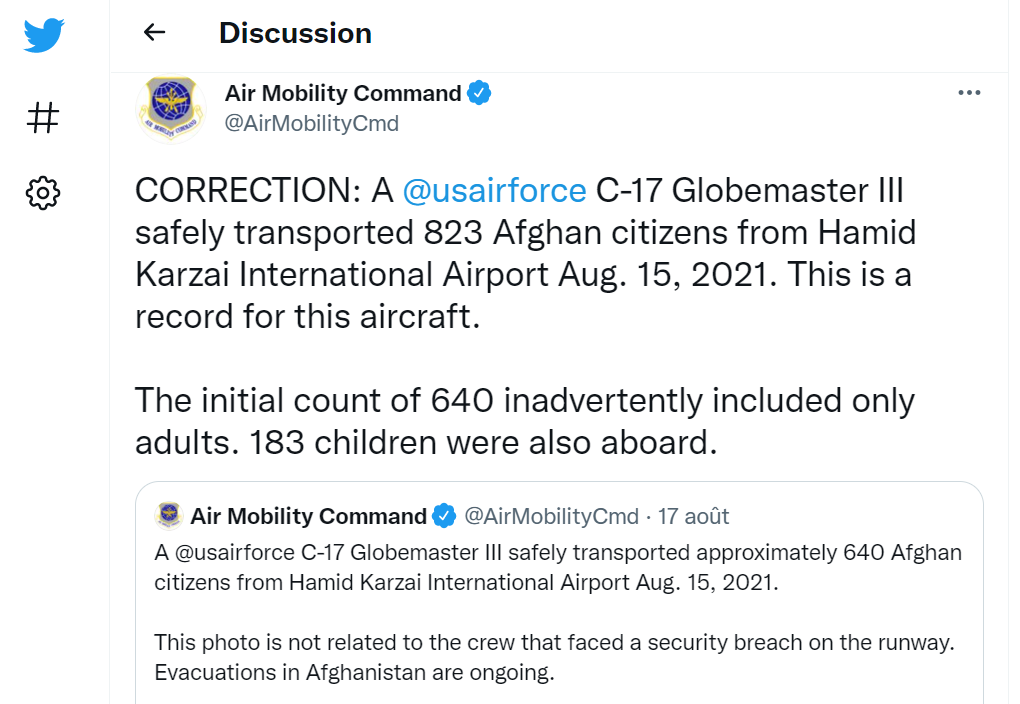
Task: Click the small avatar in the quoted tweet
Action: pos(168,516)
